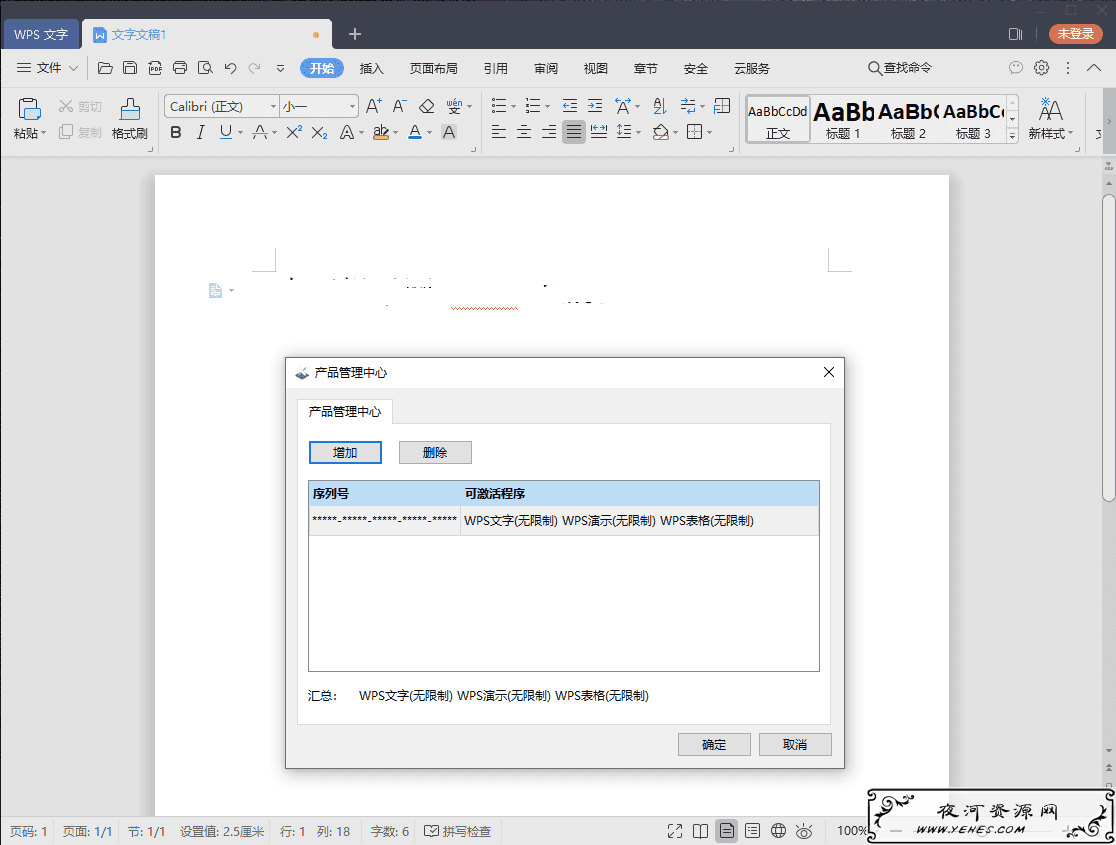Select the 文字文稿1 document tab
Viewport: 1116px width, 845px height.
click(206, 34)
